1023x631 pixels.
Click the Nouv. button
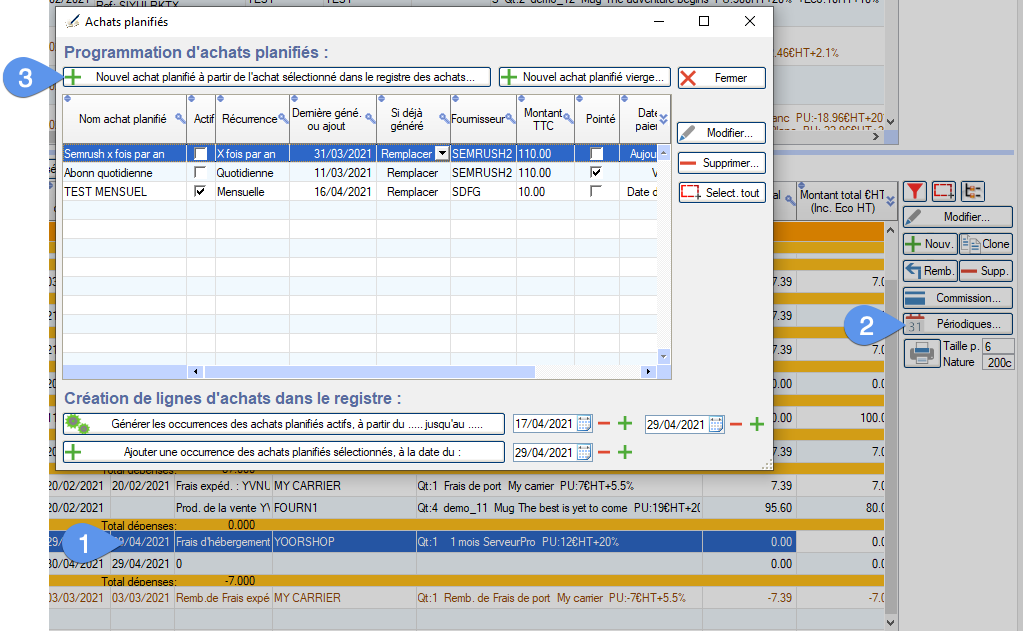tap(930, 244)
